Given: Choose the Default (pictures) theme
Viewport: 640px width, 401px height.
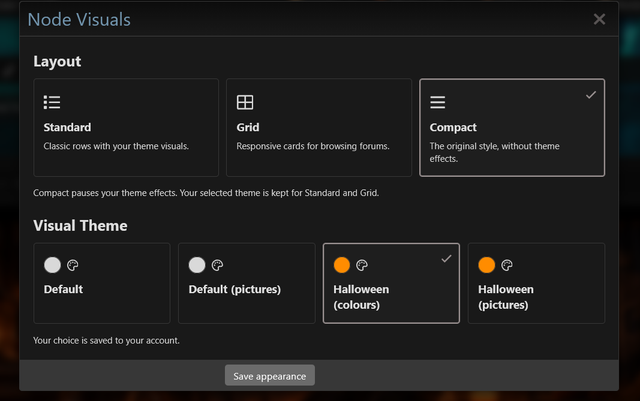Looking at the screenshot, I should [x=247, y=283].
